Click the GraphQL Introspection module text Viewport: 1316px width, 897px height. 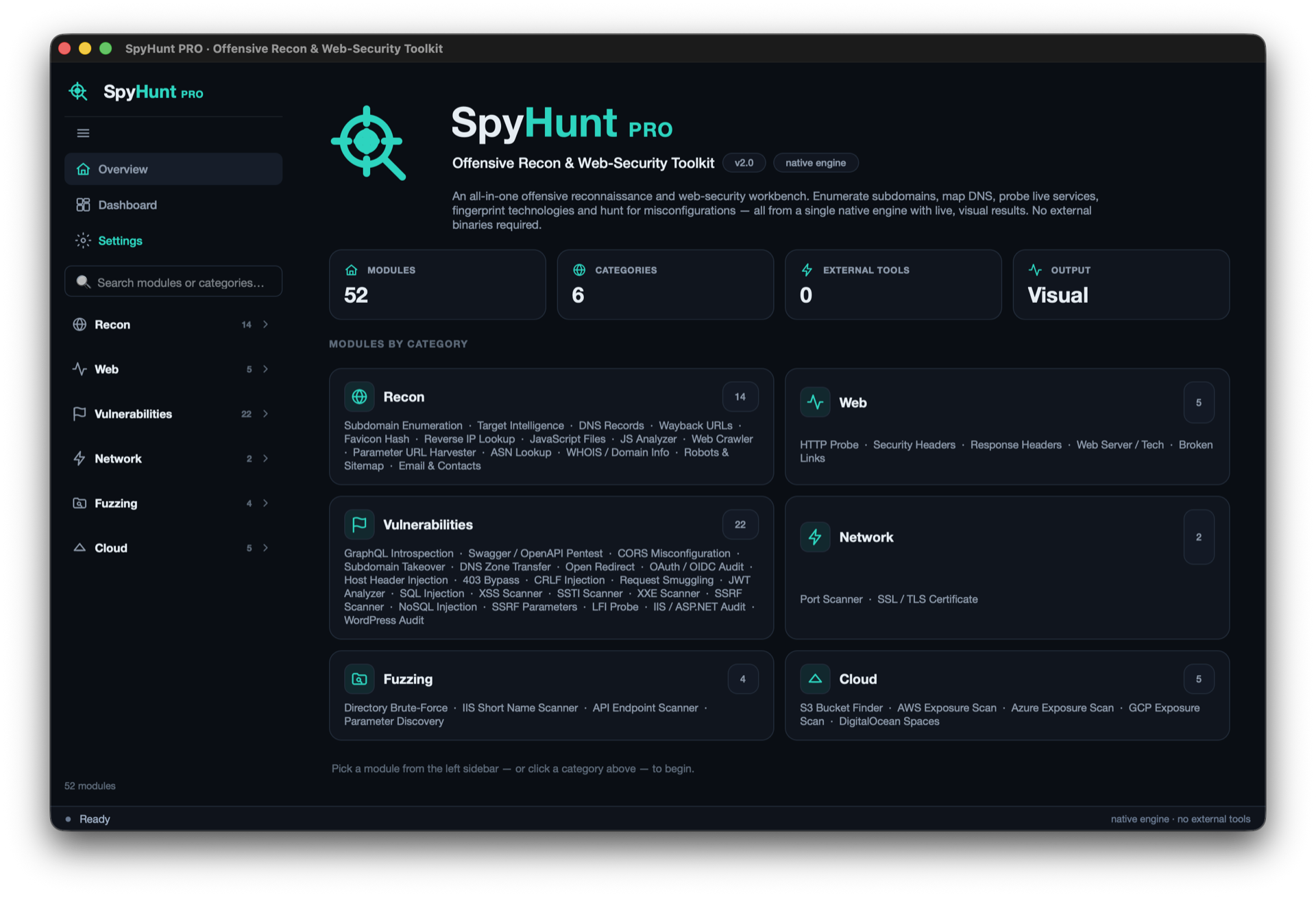coord(398,552)
